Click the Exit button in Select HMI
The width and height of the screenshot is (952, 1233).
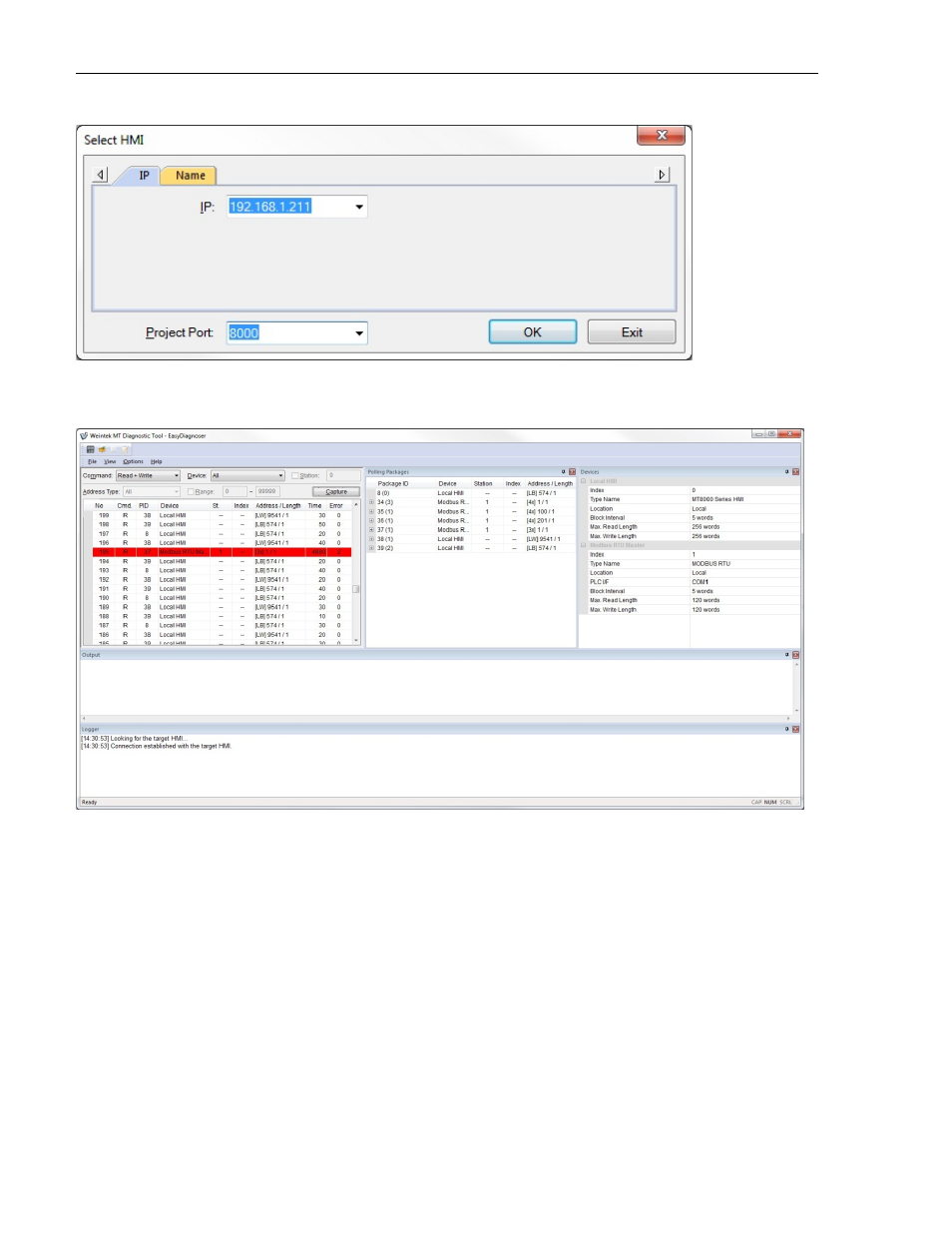[632, 332]
